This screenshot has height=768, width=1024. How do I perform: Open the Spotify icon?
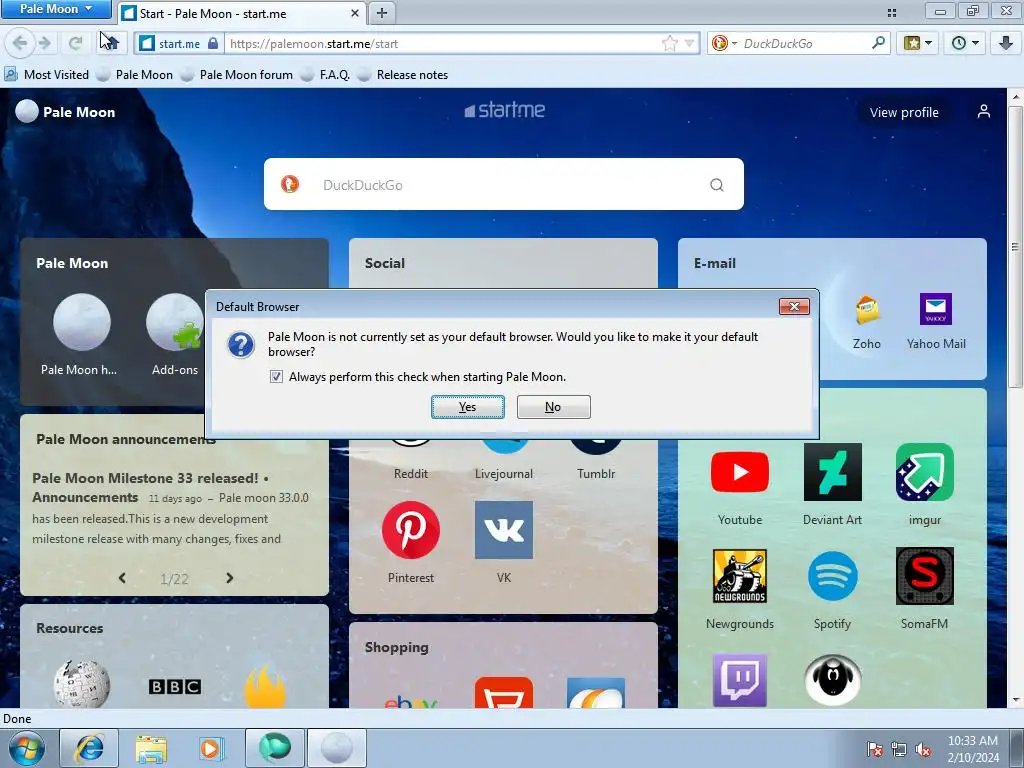[833, 576]
